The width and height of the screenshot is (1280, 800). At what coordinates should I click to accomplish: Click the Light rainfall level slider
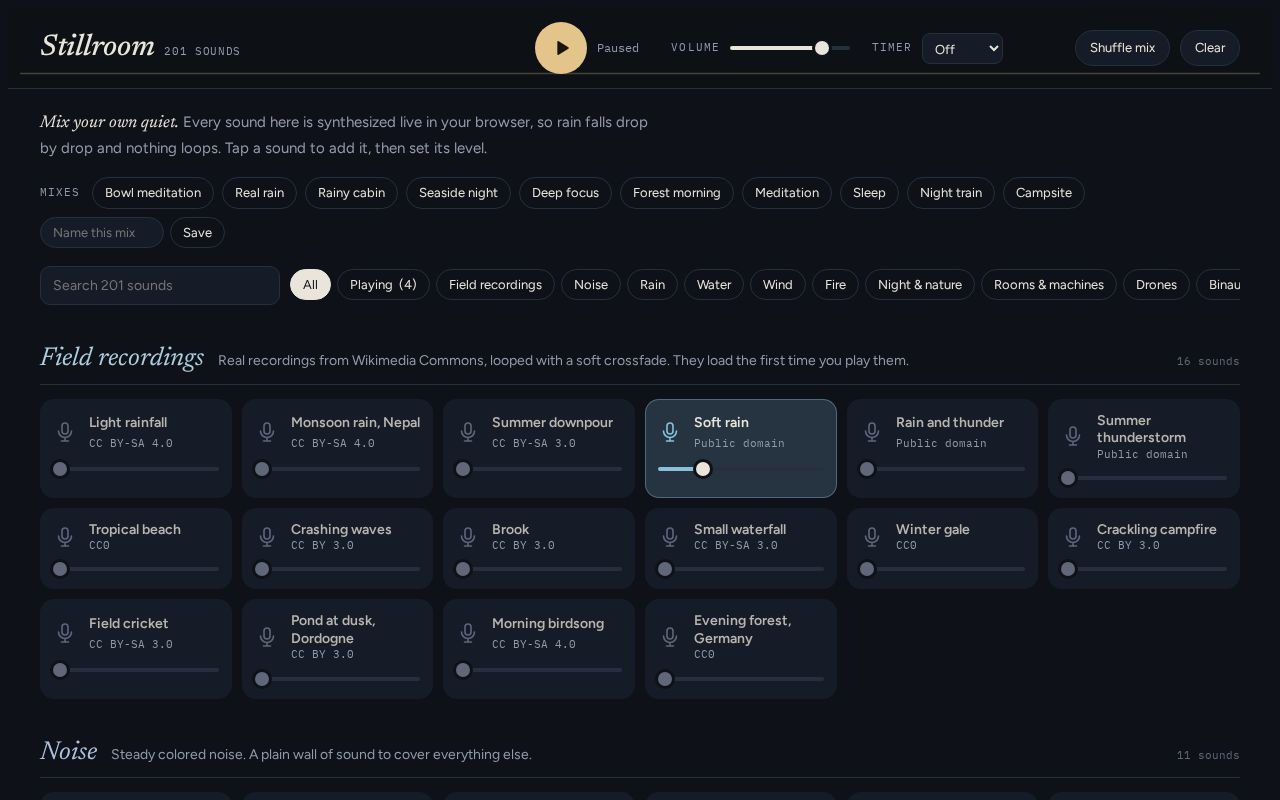click(136, 469)
